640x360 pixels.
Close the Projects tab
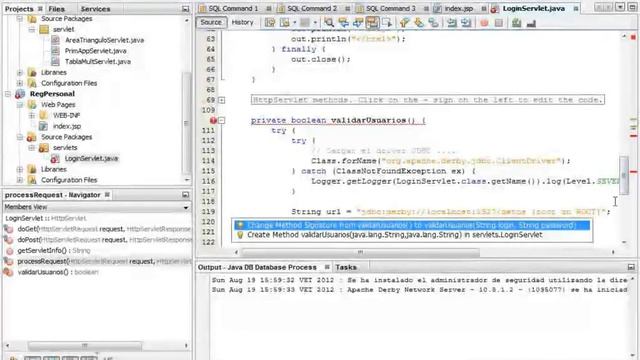pyautogui.click(x=40, y=9)
